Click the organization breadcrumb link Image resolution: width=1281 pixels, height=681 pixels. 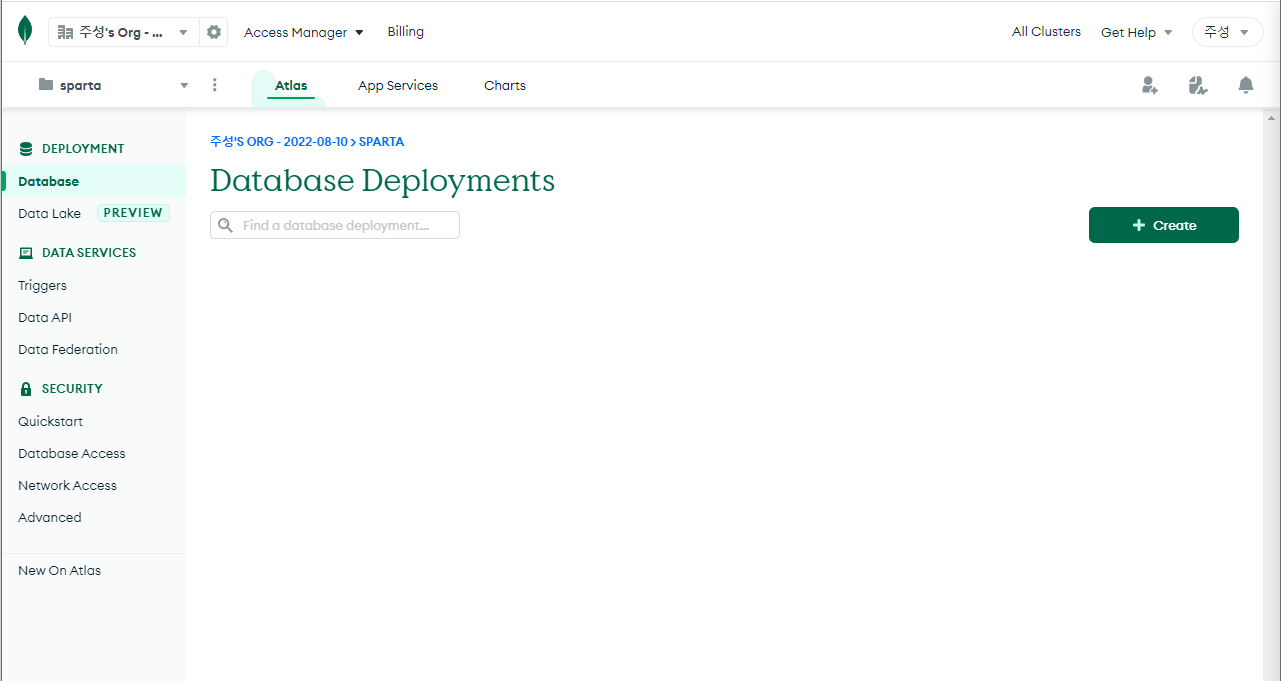click(x=279, y=142)
